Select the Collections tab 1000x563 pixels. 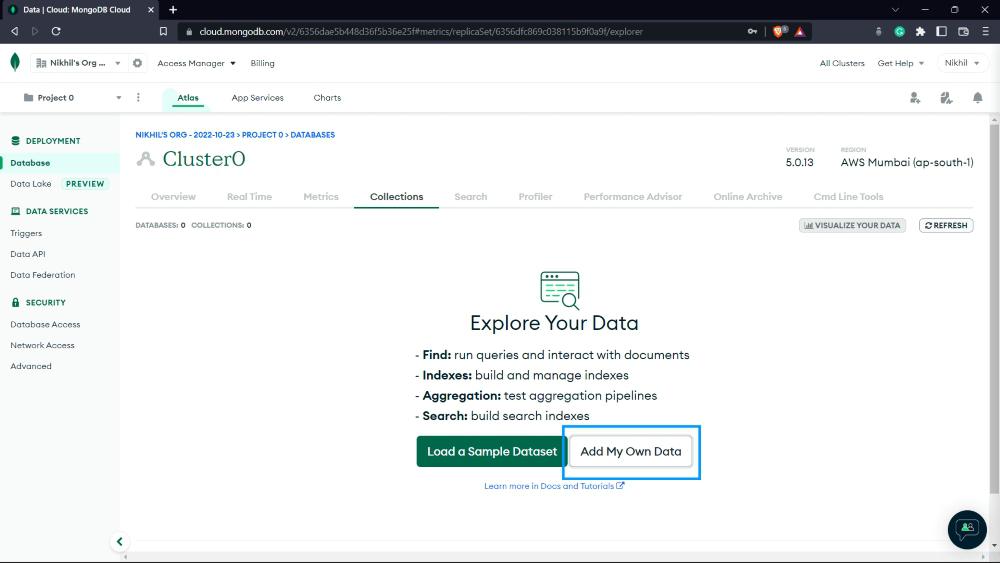[397, 196]
